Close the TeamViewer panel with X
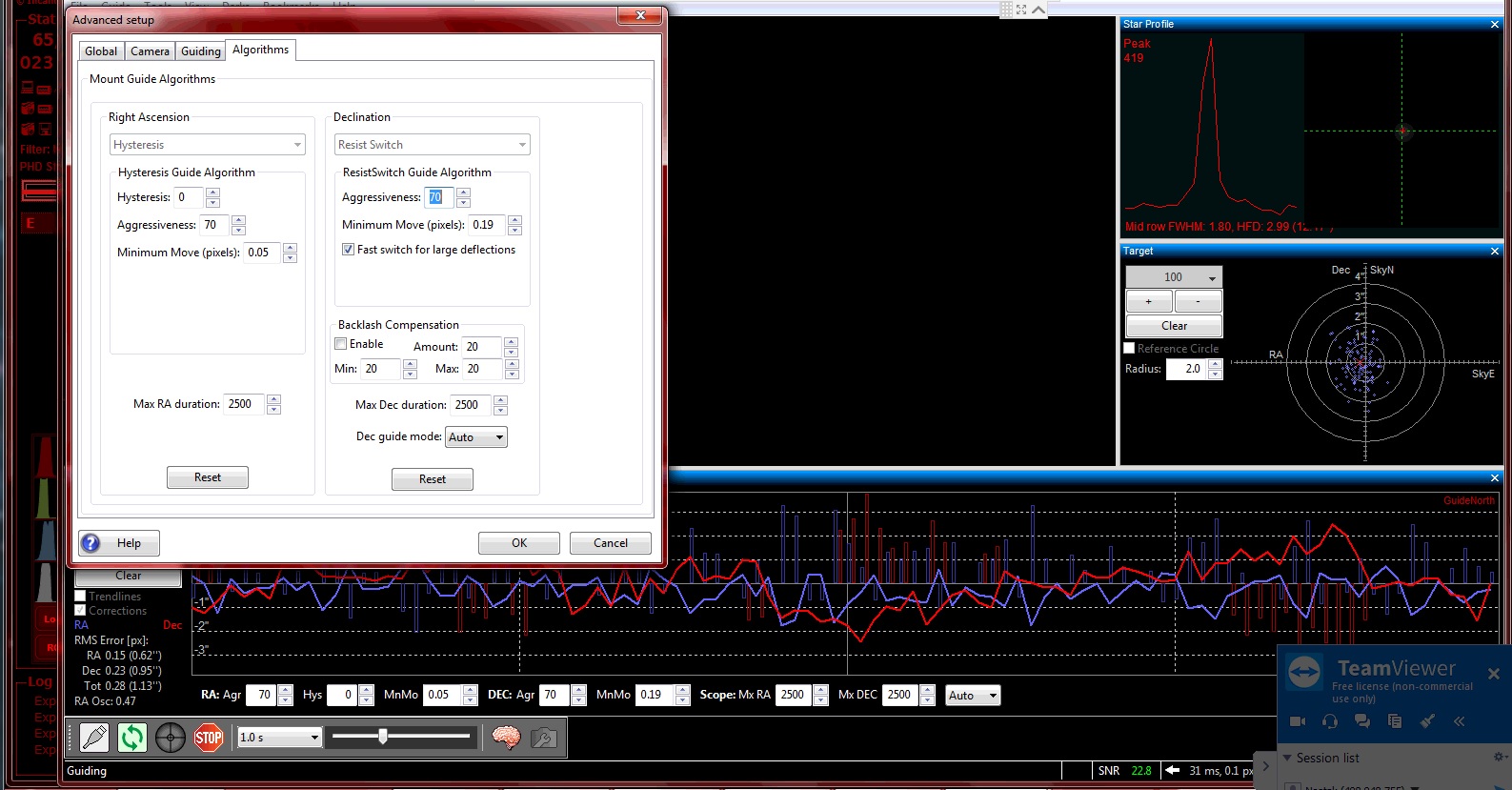The image size is (1512, 790). (x=1494, y=673)
